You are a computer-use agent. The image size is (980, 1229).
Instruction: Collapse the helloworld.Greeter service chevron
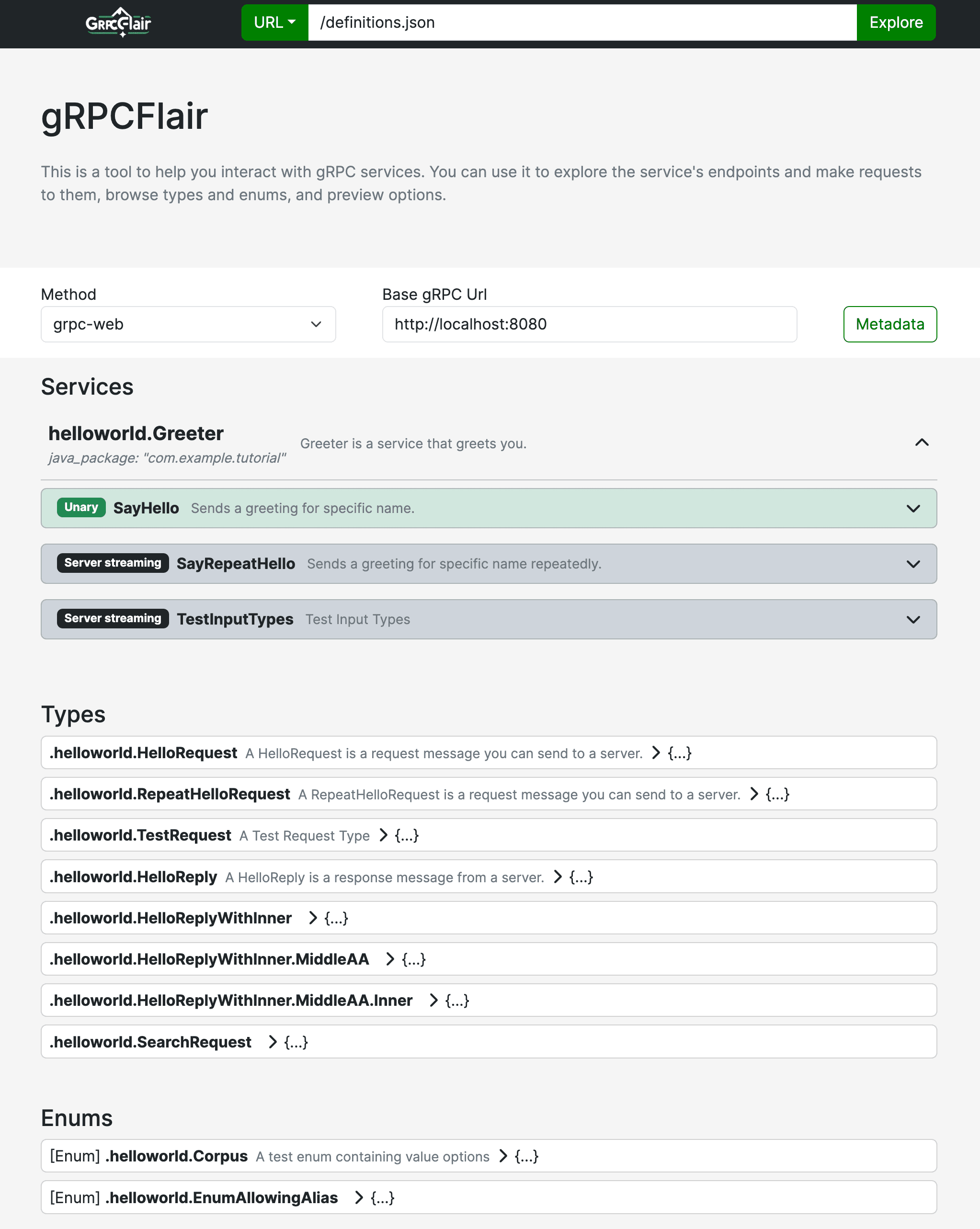coord(921,443)
